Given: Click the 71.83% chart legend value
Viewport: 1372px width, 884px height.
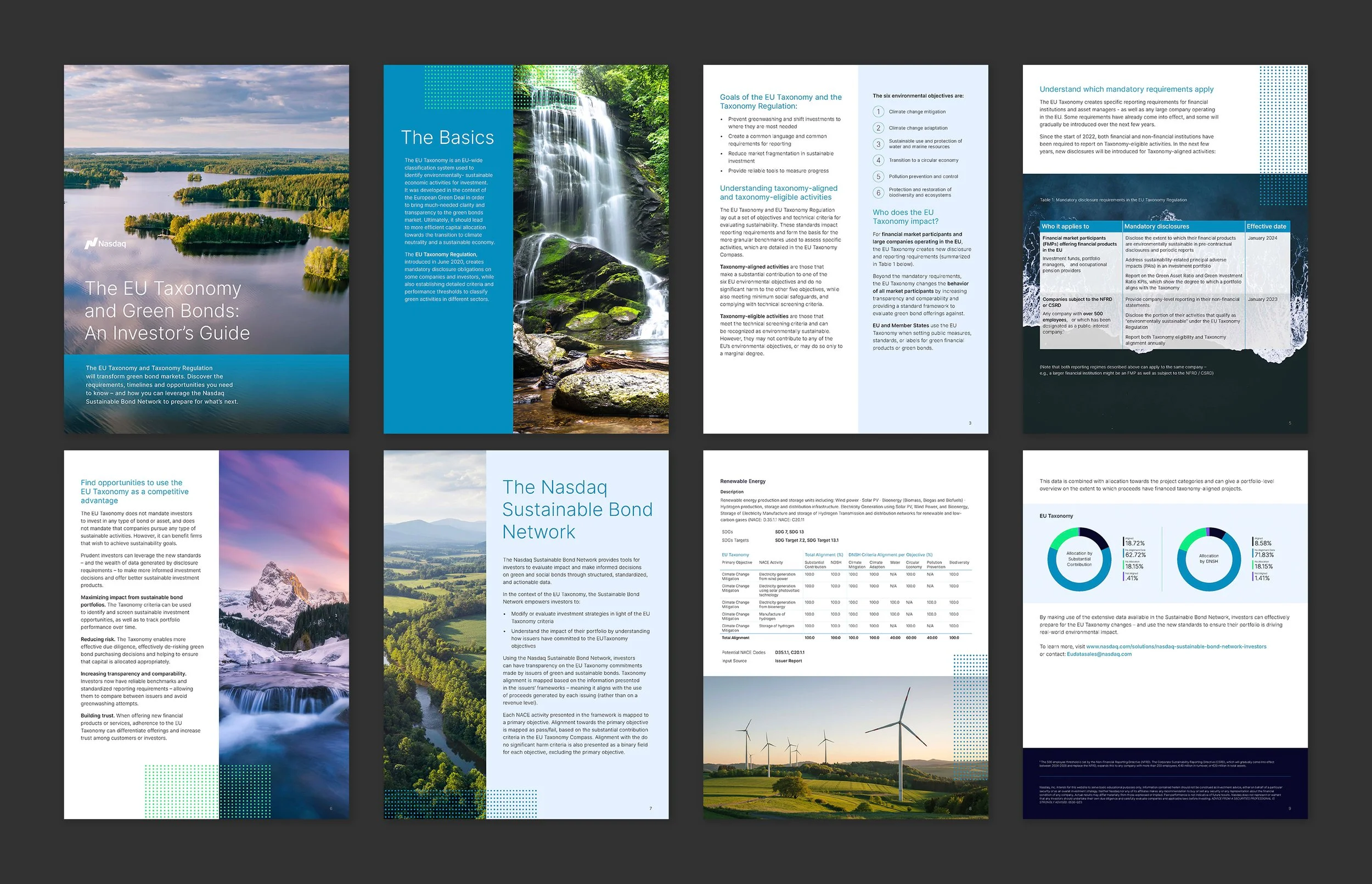Looking at the screenshot, I should coord(1264,555).
